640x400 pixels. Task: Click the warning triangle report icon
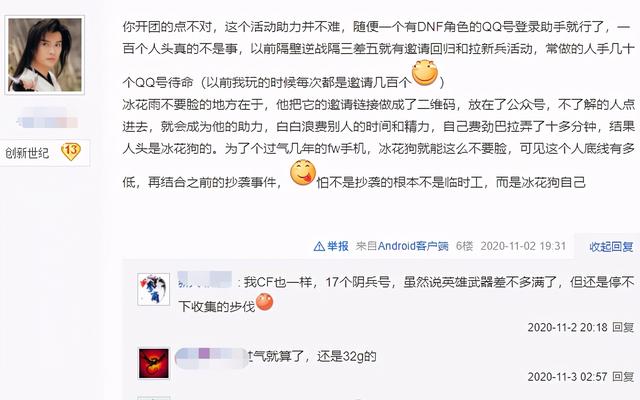319,246
